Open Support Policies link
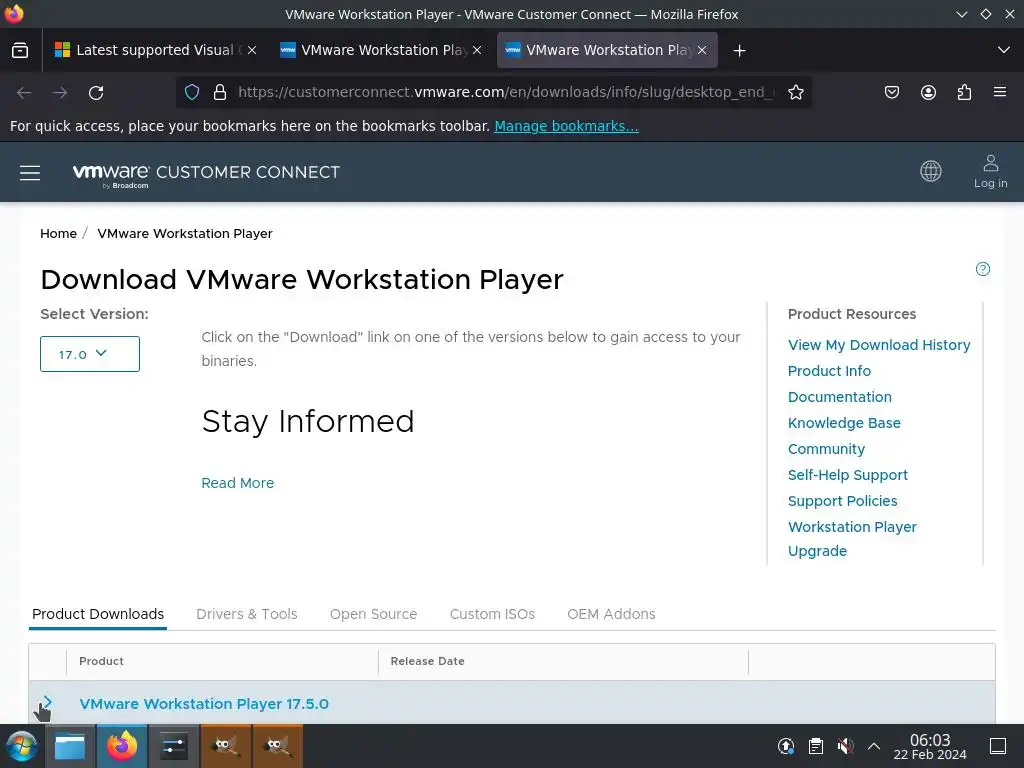Screen dimensions: 1024x768 coord(842,502)
